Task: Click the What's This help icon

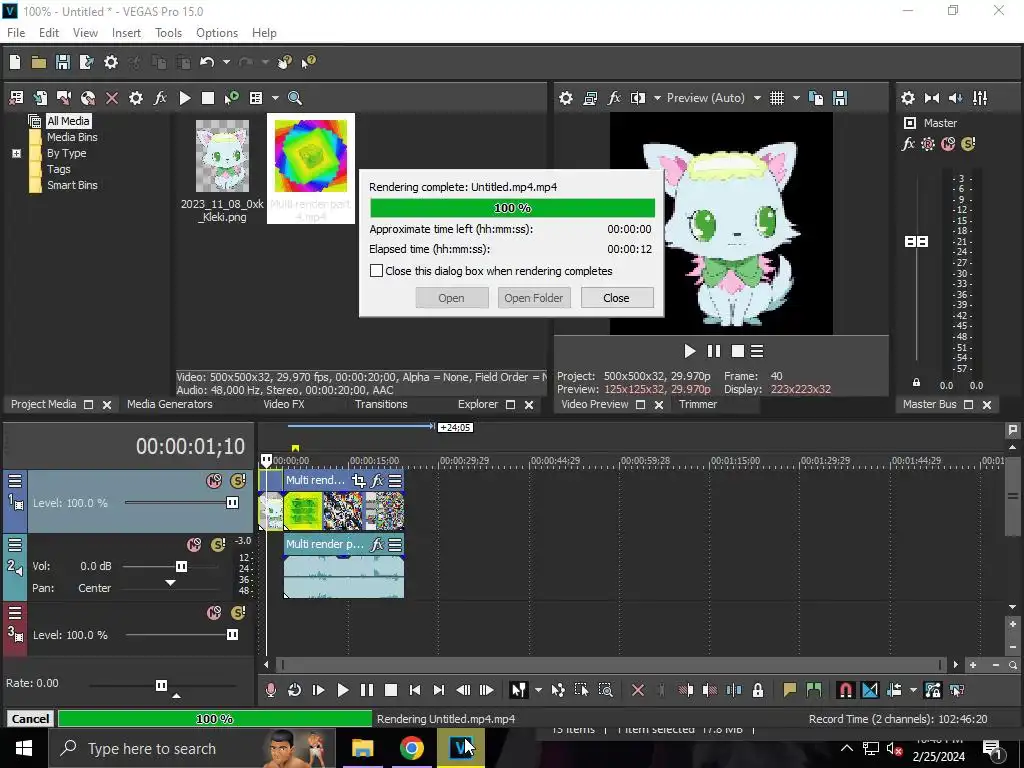Action: tap(308, 62)
